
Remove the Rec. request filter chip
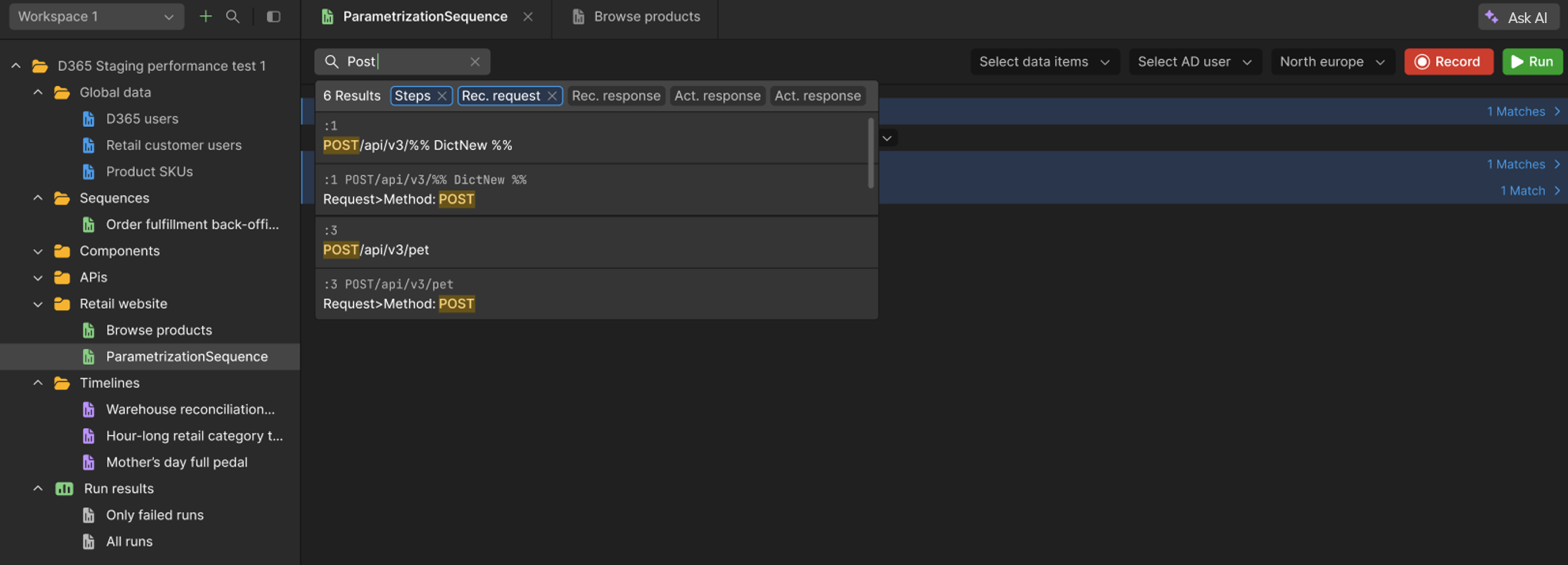pyautogui.click(x=552, y=96)
